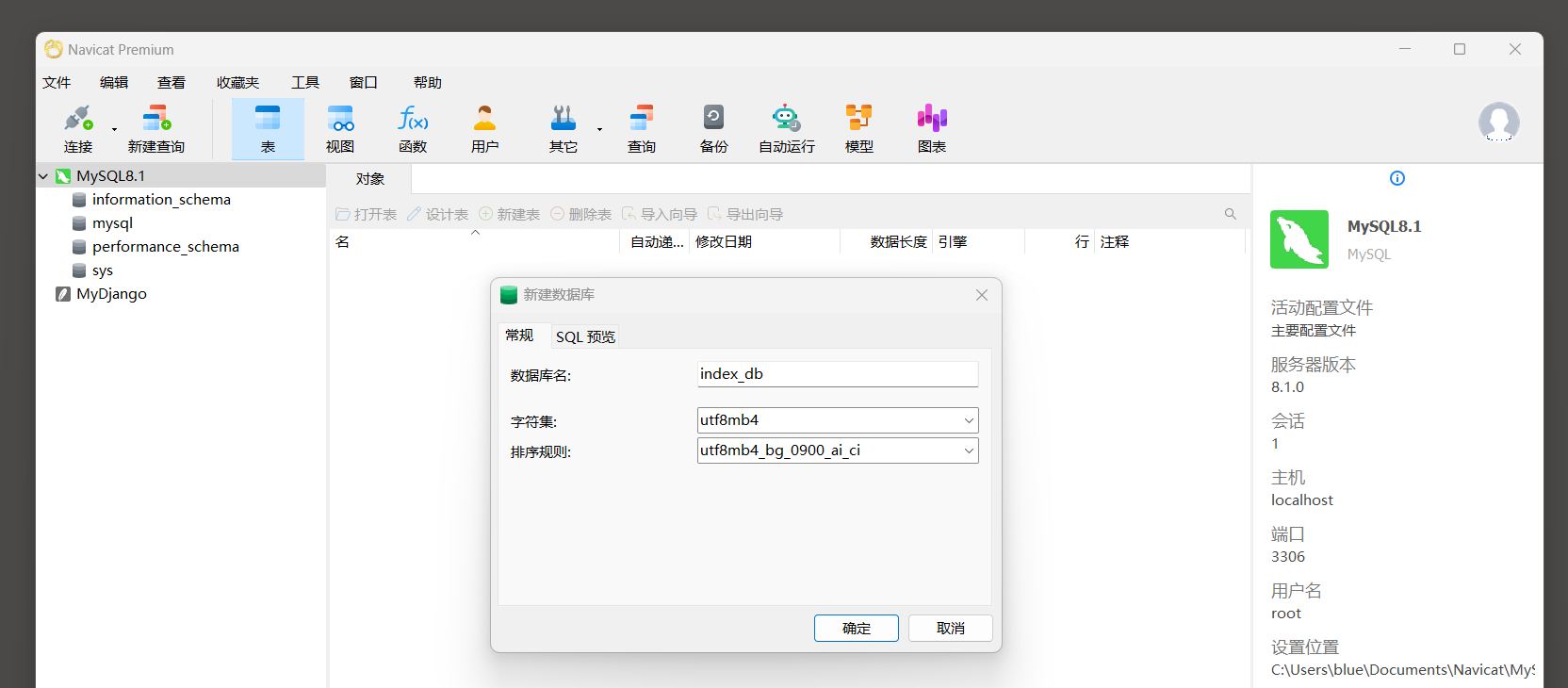Open the 编辑 menu
Image resolution: width=1568 pixels, height=688 pixels.
pos(114,82)
